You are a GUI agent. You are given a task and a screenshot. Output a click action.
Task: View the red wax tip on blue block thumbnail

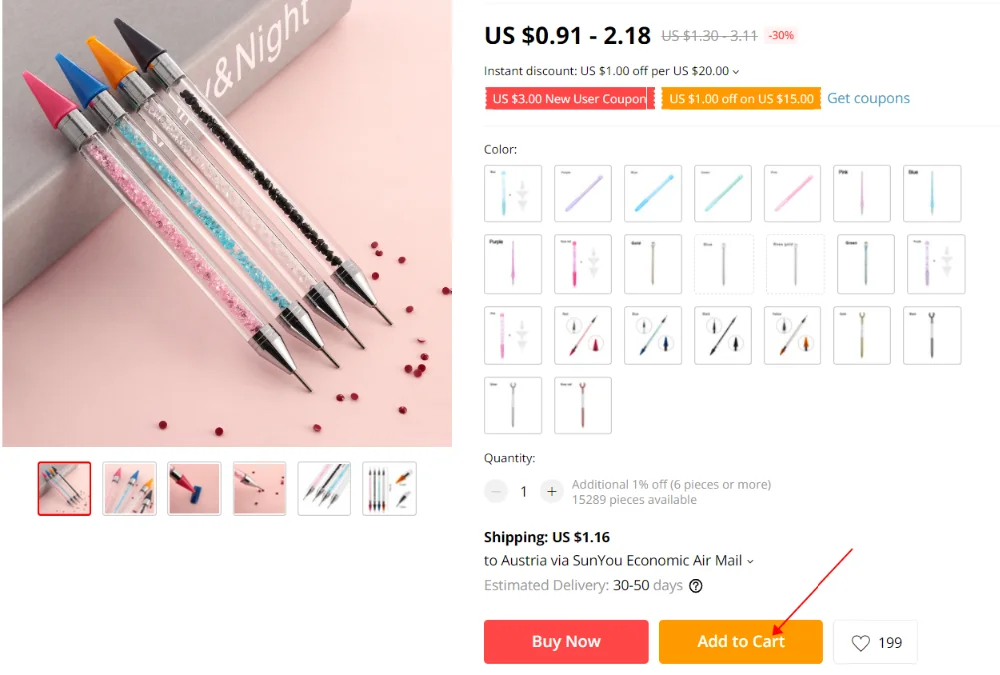tap(195, 489)
